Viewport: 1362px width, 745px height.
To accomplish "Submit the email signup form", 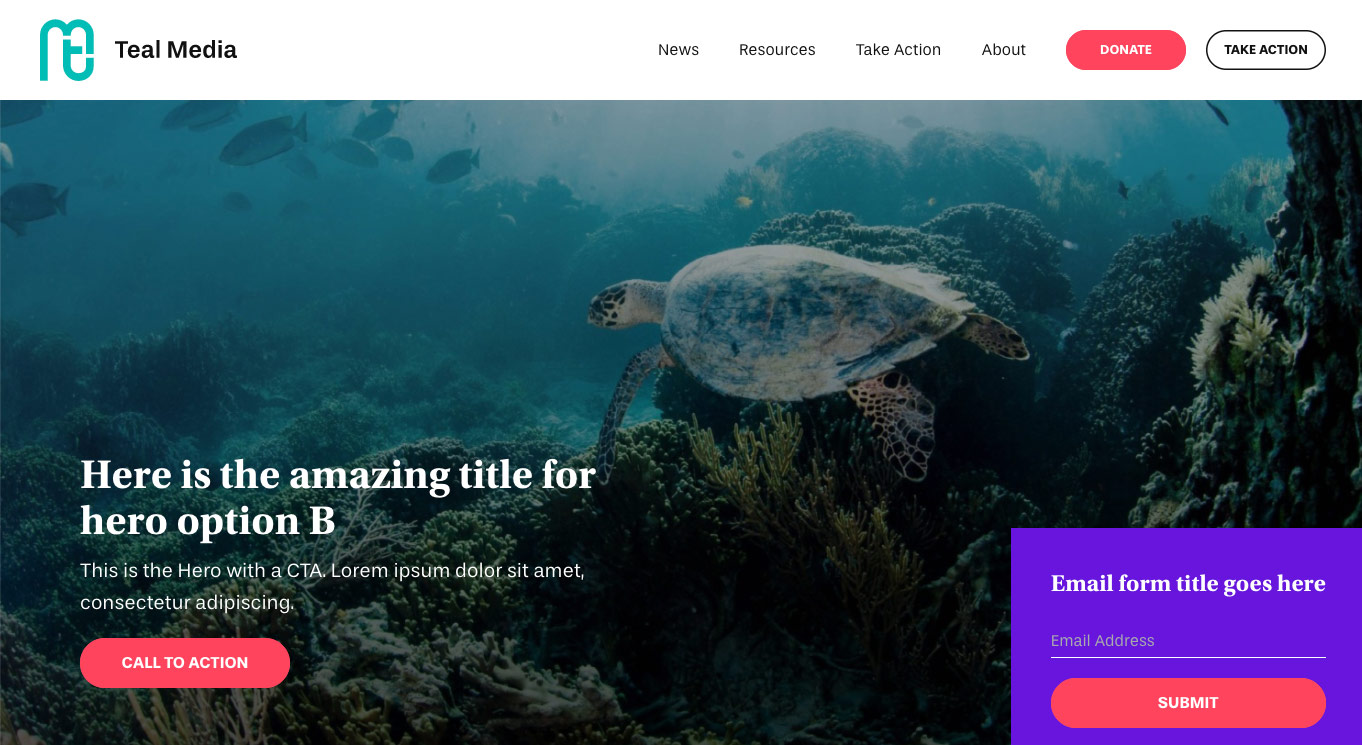I will point(1188,703).
